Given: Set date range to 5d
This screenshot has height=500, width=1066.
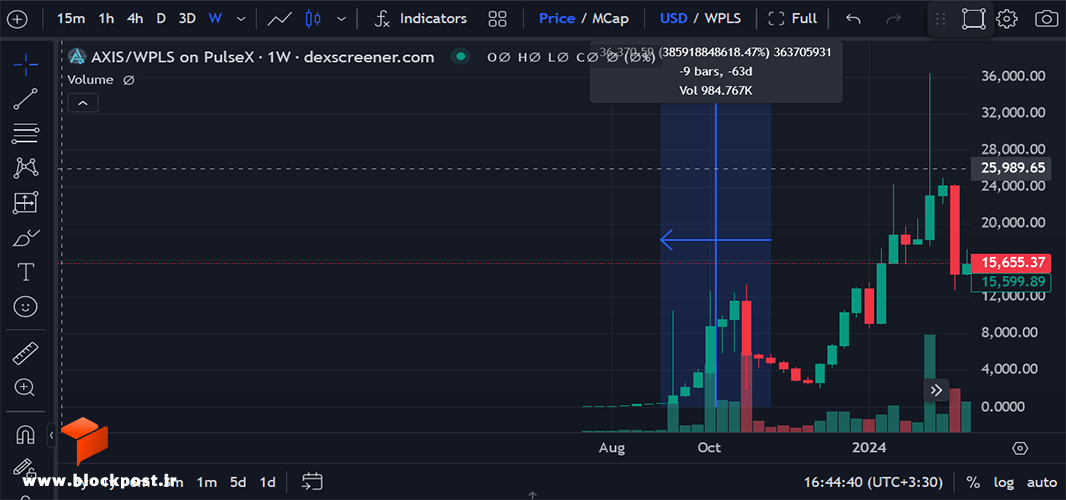Looking at the screenshot, I should 238,482.
